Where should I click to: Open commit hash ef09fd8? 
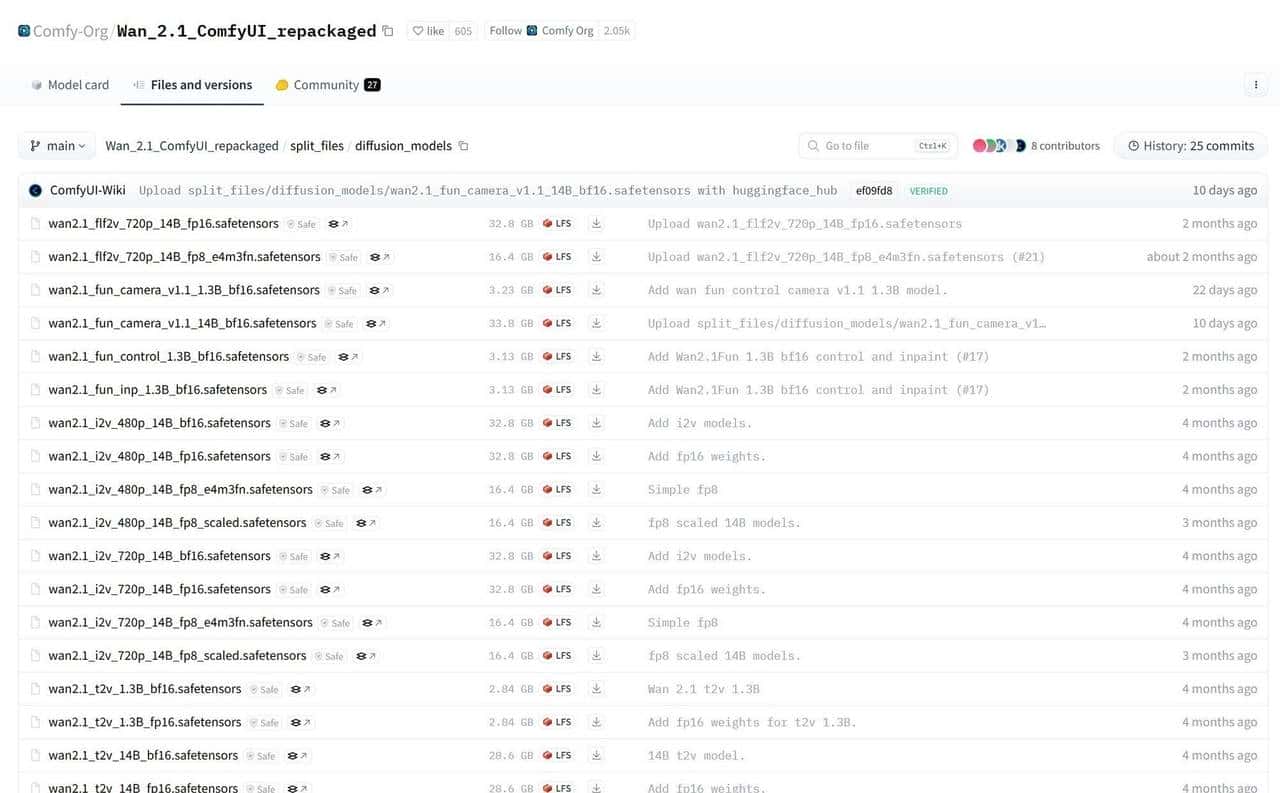(873, 190)
